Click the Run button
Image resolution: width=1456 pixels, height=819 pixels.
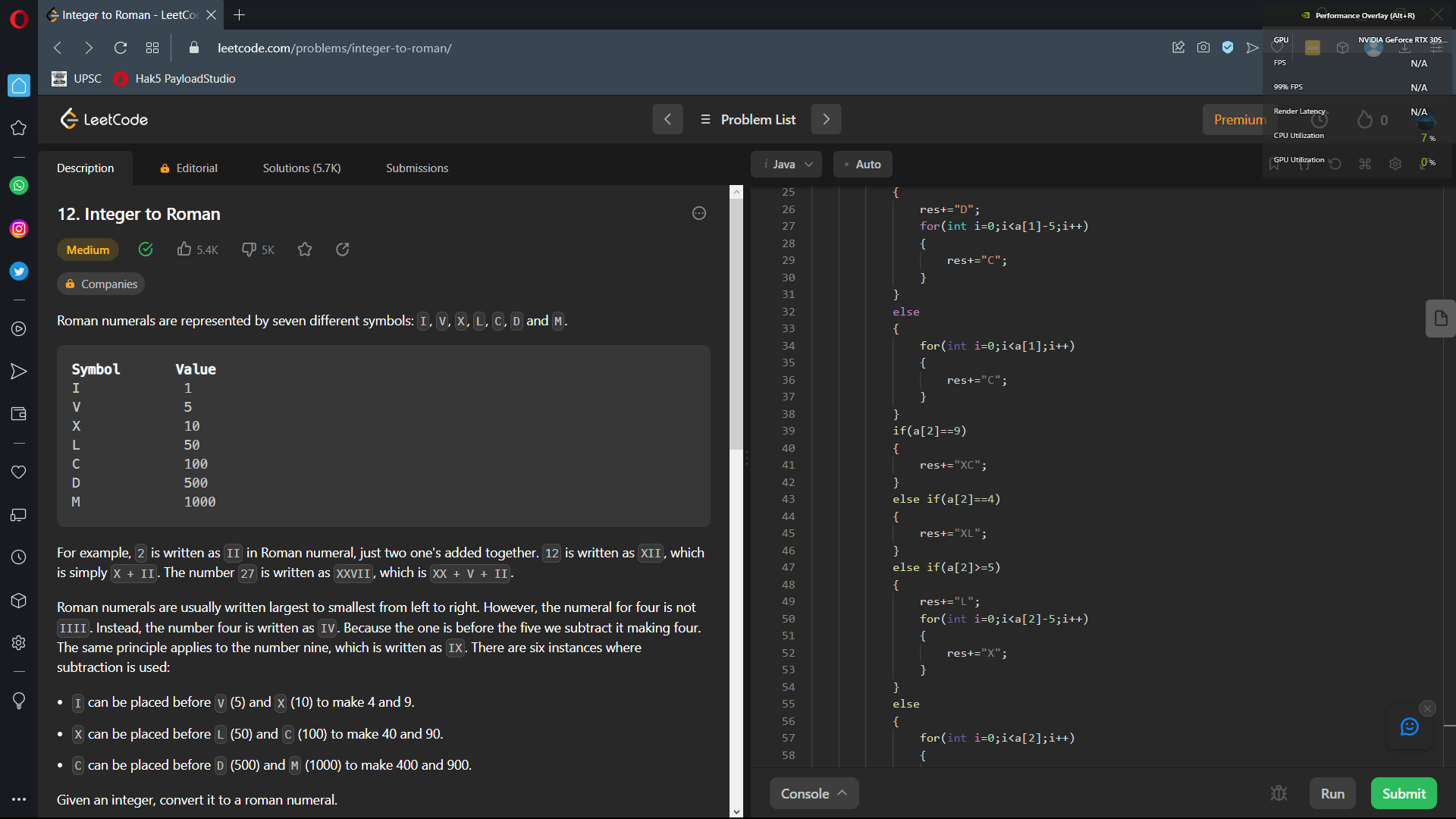tap(1332, 793)
